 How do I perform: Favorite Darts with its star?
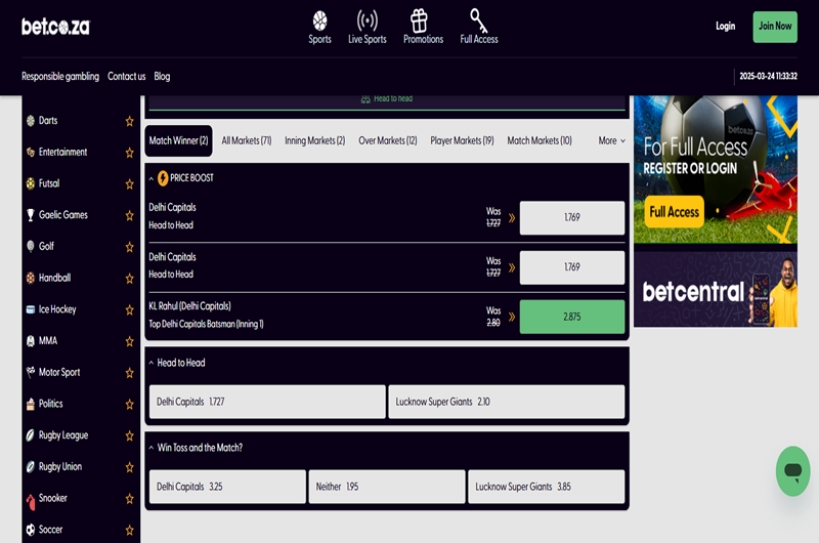(x=130, y=121)
